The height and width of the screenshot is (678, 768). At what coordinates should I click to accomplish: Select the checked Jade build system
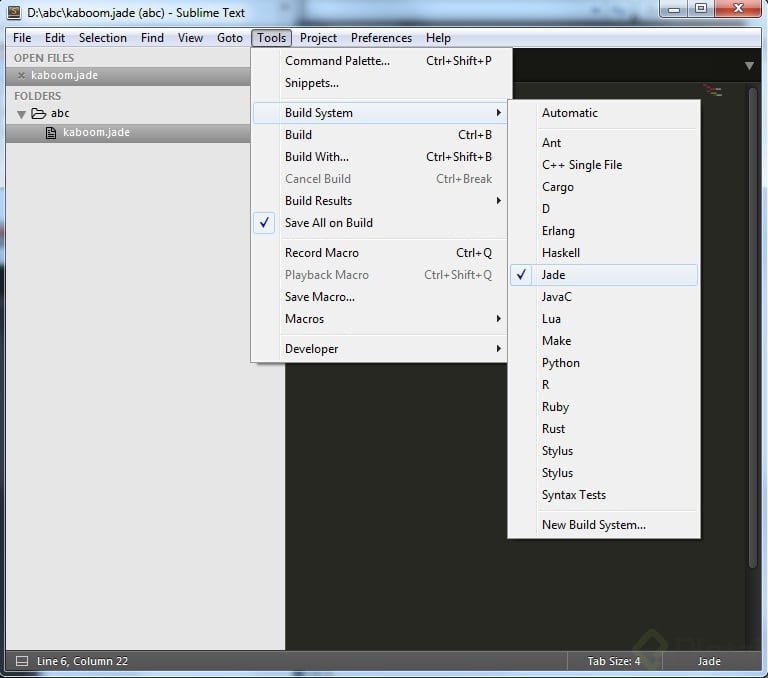point(604,275)
